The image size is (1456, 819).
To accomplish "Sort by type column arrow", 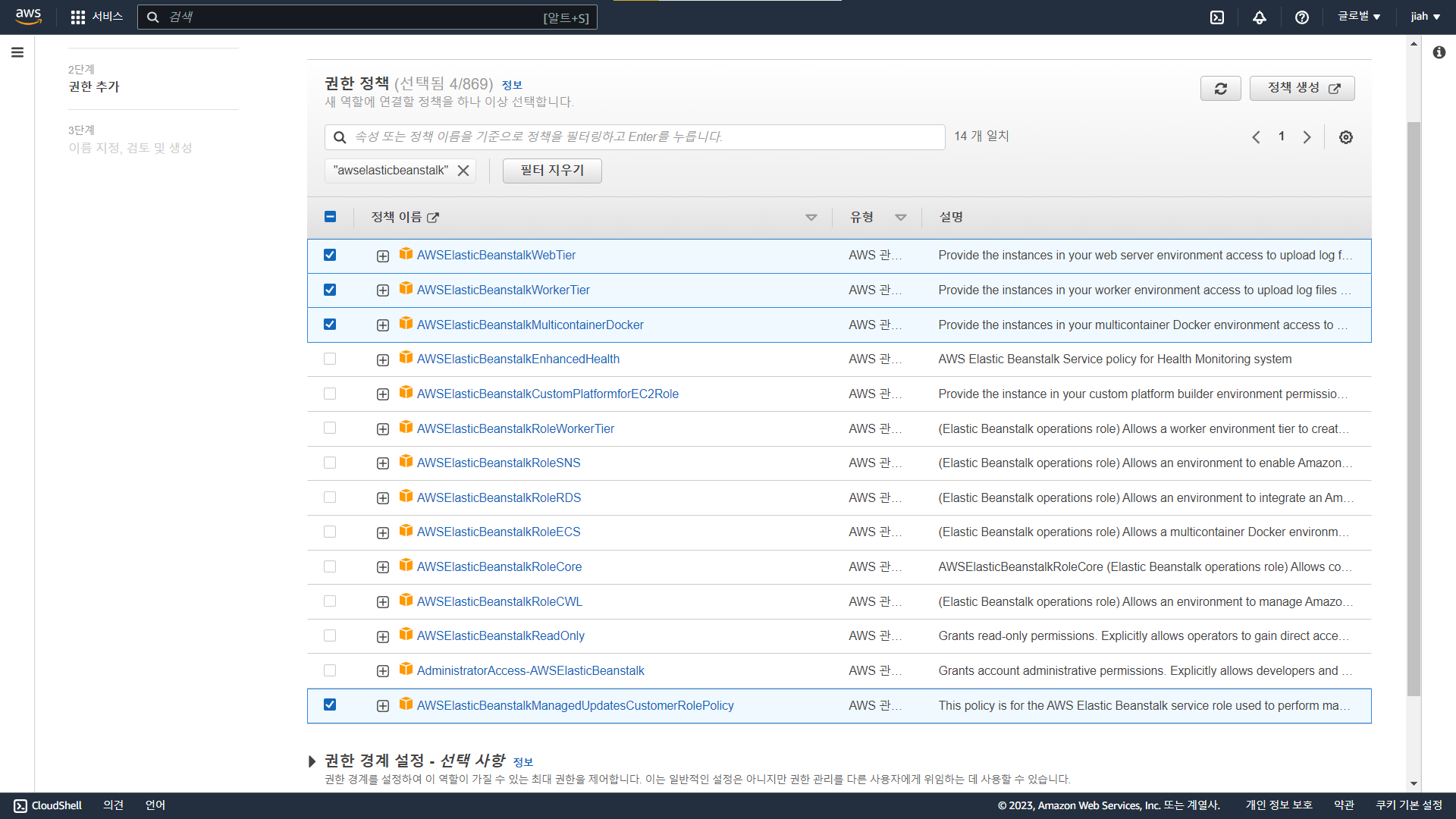I will (901, 218).
